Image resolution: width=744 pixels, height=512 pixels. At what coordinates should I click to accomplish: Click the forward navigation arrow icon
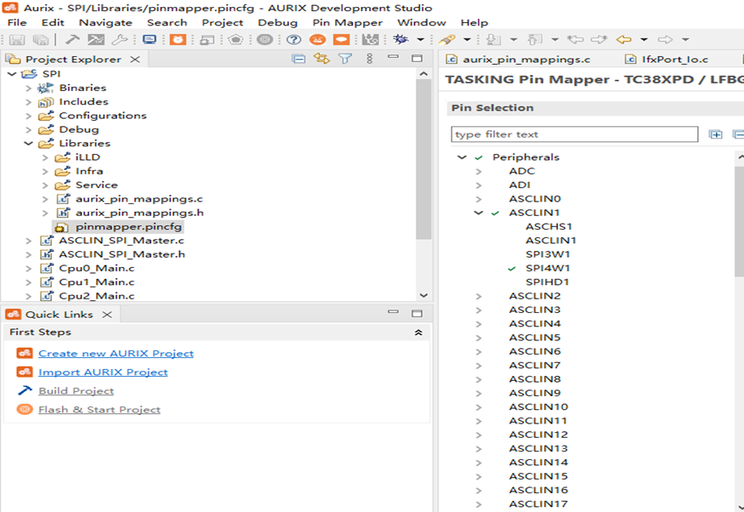[665, 39]
